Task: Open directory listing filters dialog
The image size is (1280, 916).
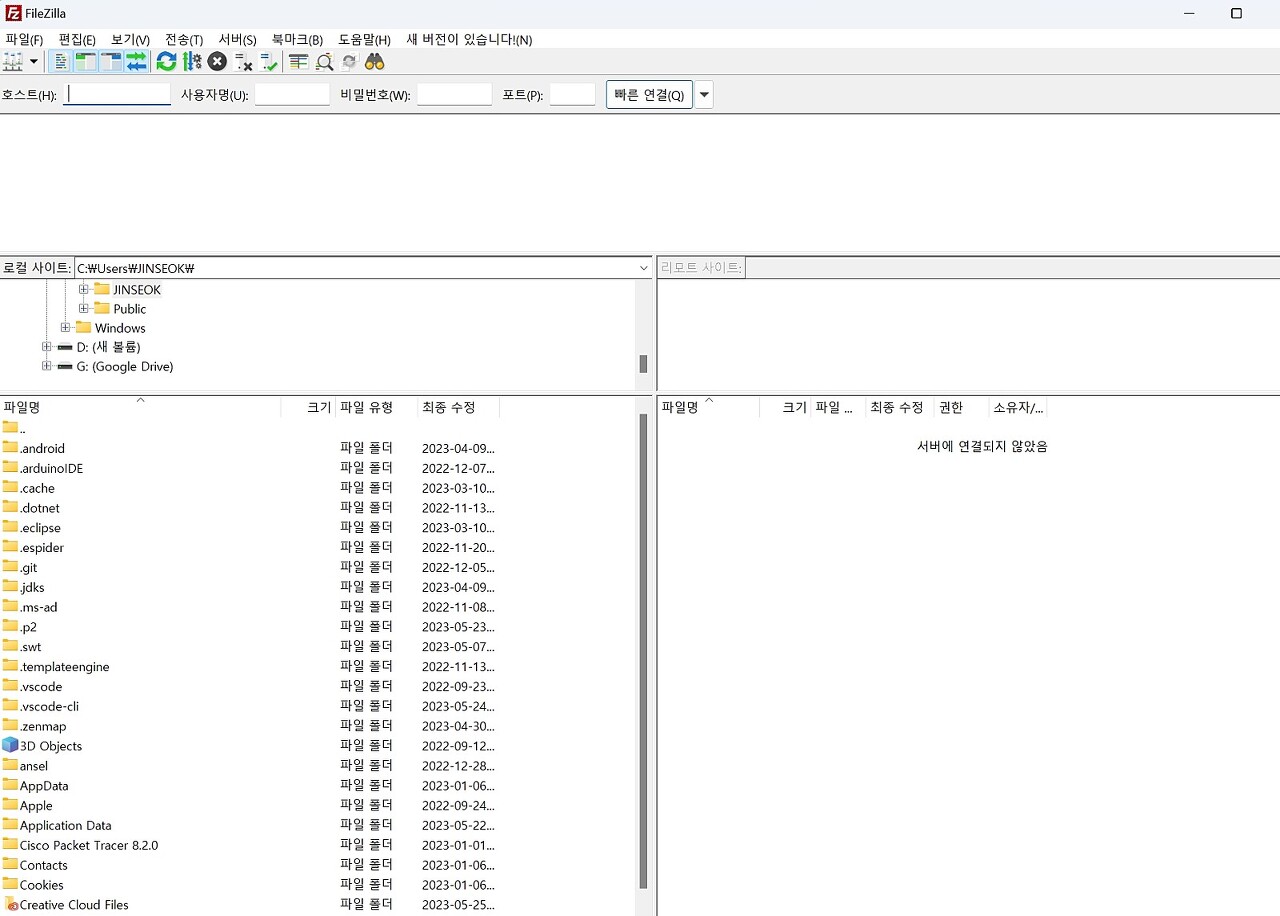Action: (x=299, y=62)
